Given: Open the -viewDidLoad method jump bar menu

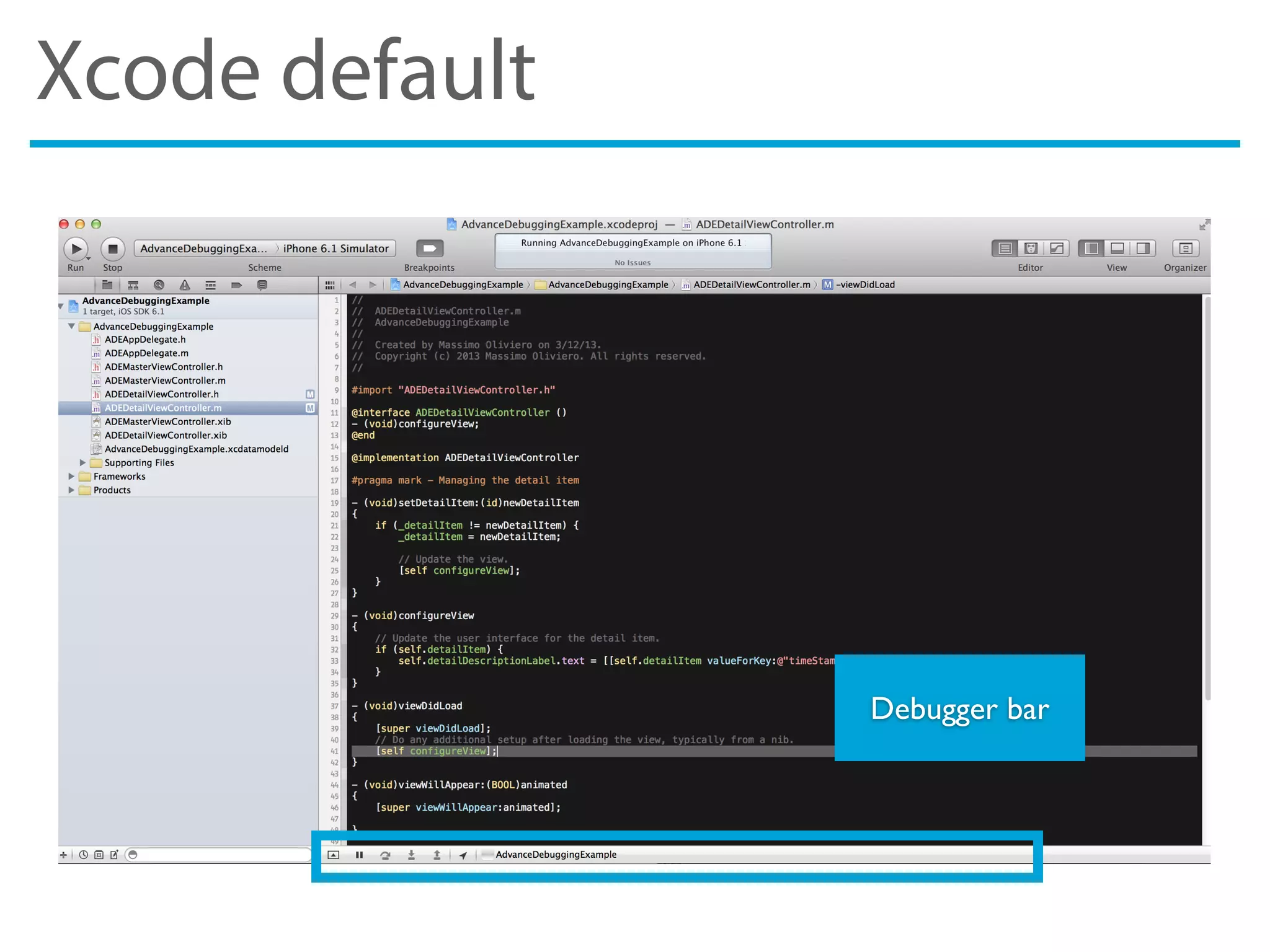Looking at the screenshot, I should click(x=859, y=284).
